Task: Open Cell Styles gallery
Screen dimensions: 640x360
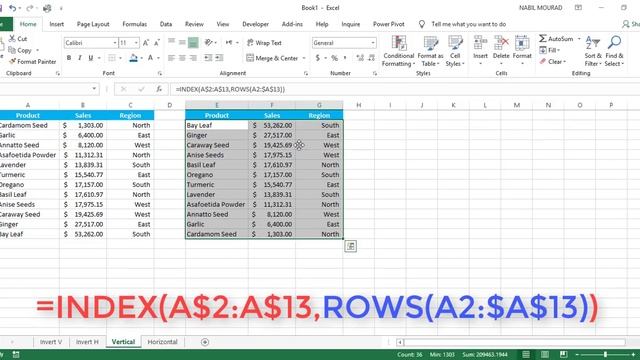Action: click(x=455, y=51)
